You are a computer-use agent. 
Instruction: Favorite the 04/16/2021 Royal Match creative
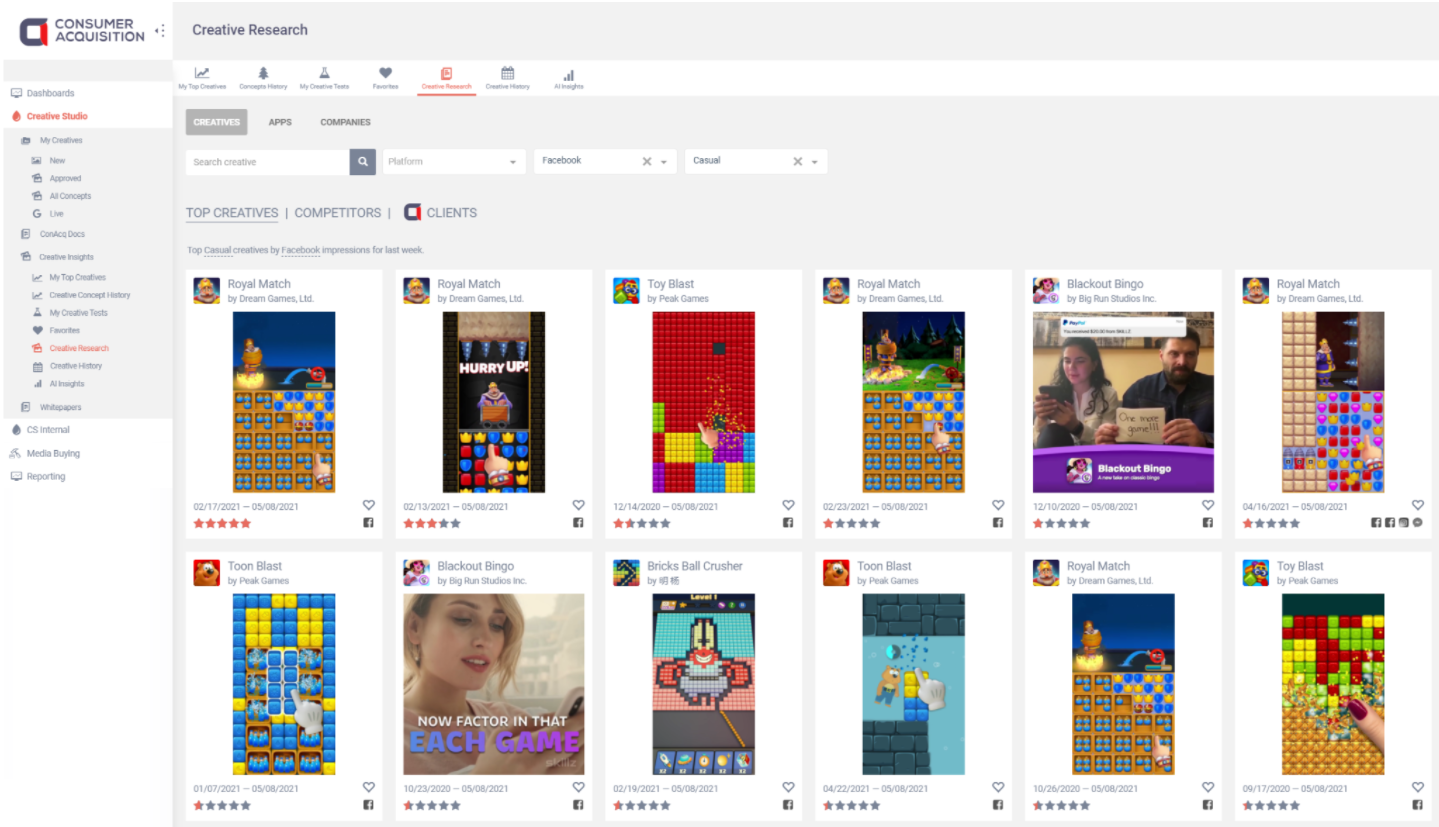coord(1418,506)
